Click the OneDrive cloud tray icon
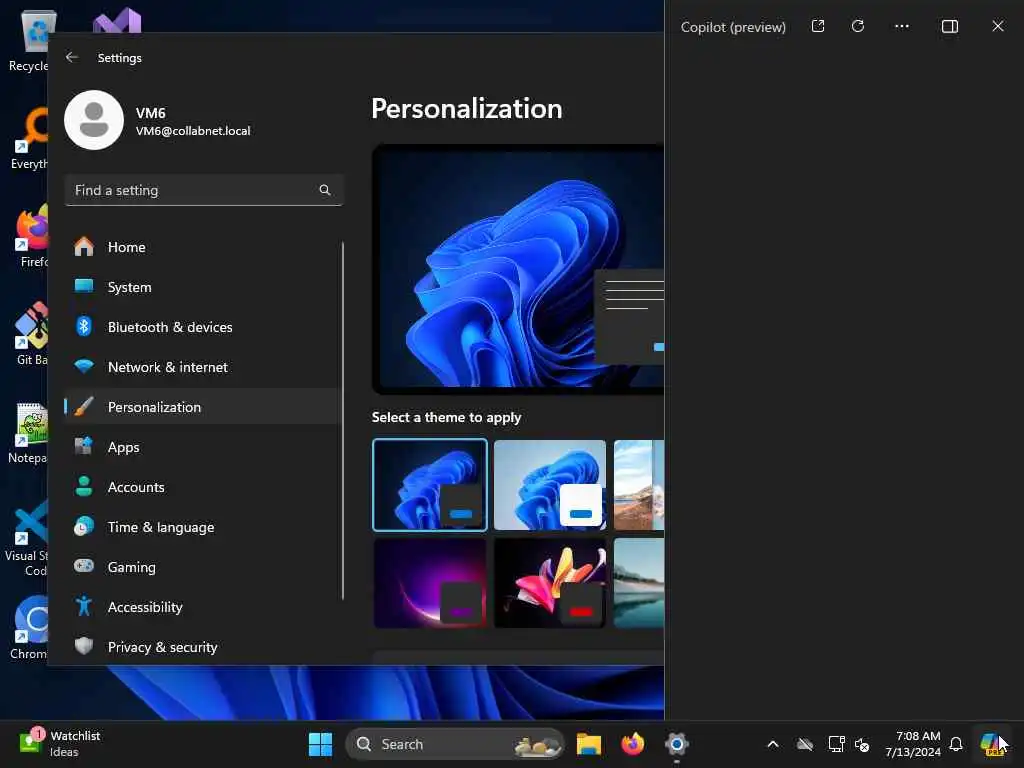 [805, 744]
